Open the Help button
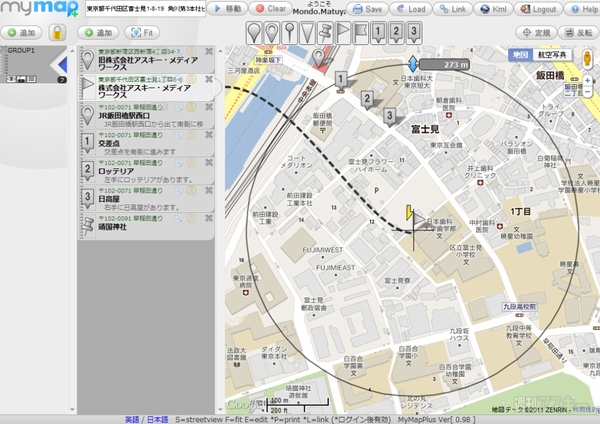 click(x=582, y=9)
